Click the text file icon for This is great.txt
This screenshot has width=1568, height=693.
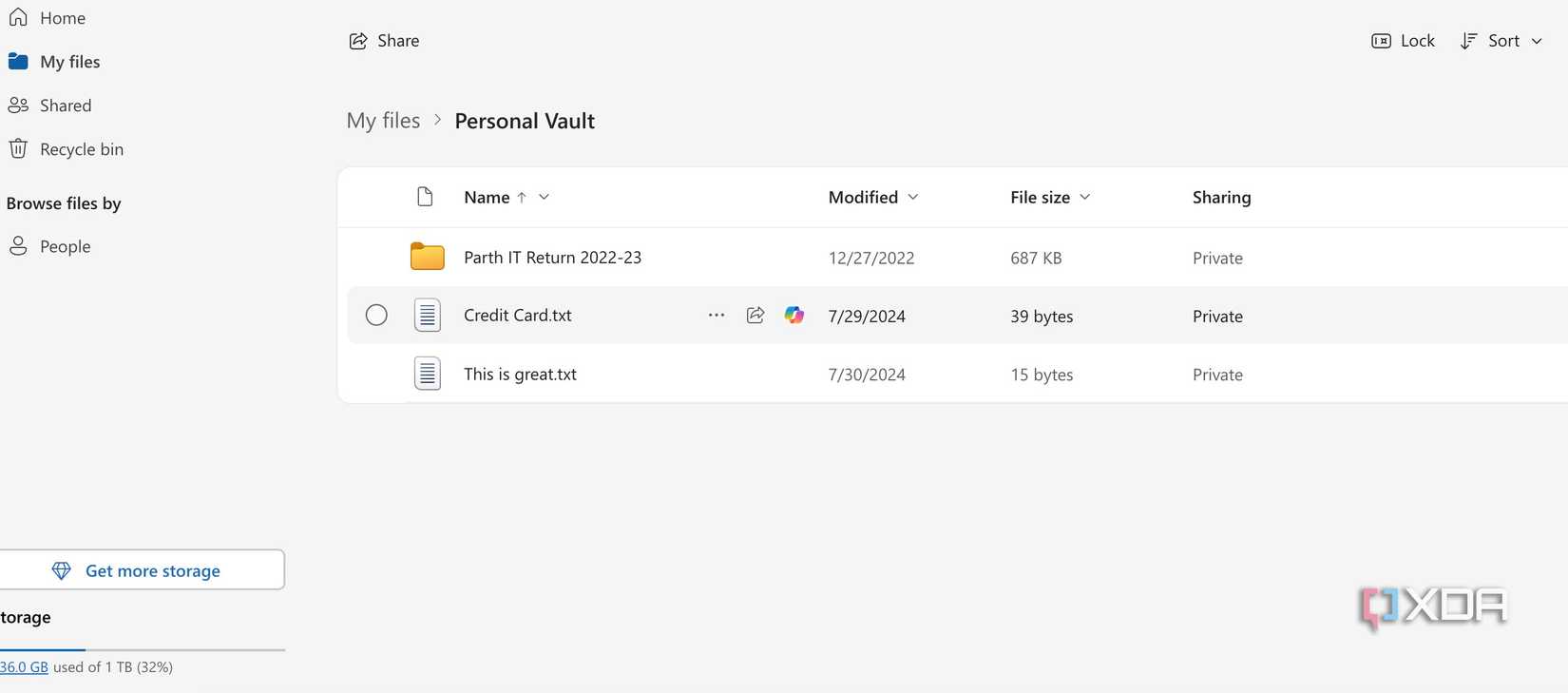(x=428, y=374)
